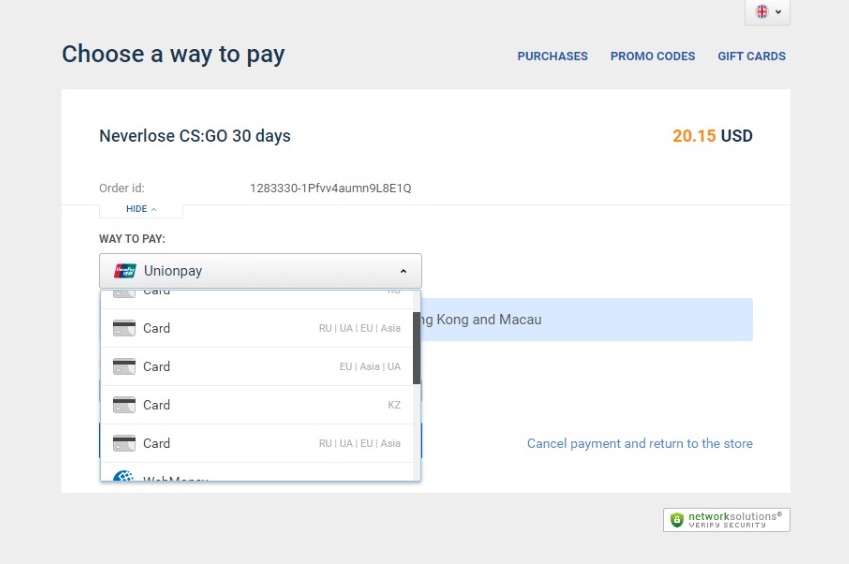Image resolution: width=849 pixels, height=564 pixels.
Task: Click the Network Solutions shield lock icon
Action: tap(677, 520)
